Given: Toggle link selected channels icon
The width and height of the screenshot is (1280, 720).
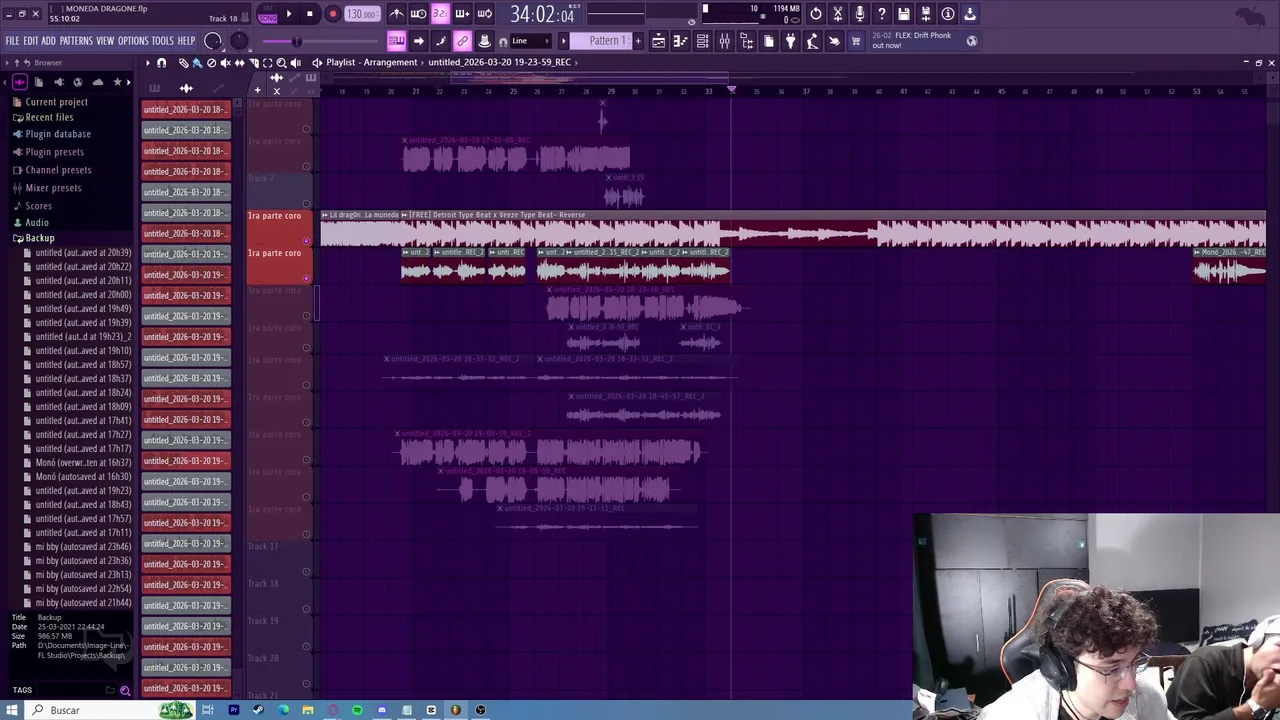Looking at the screenshot, I should pos(462,41).
